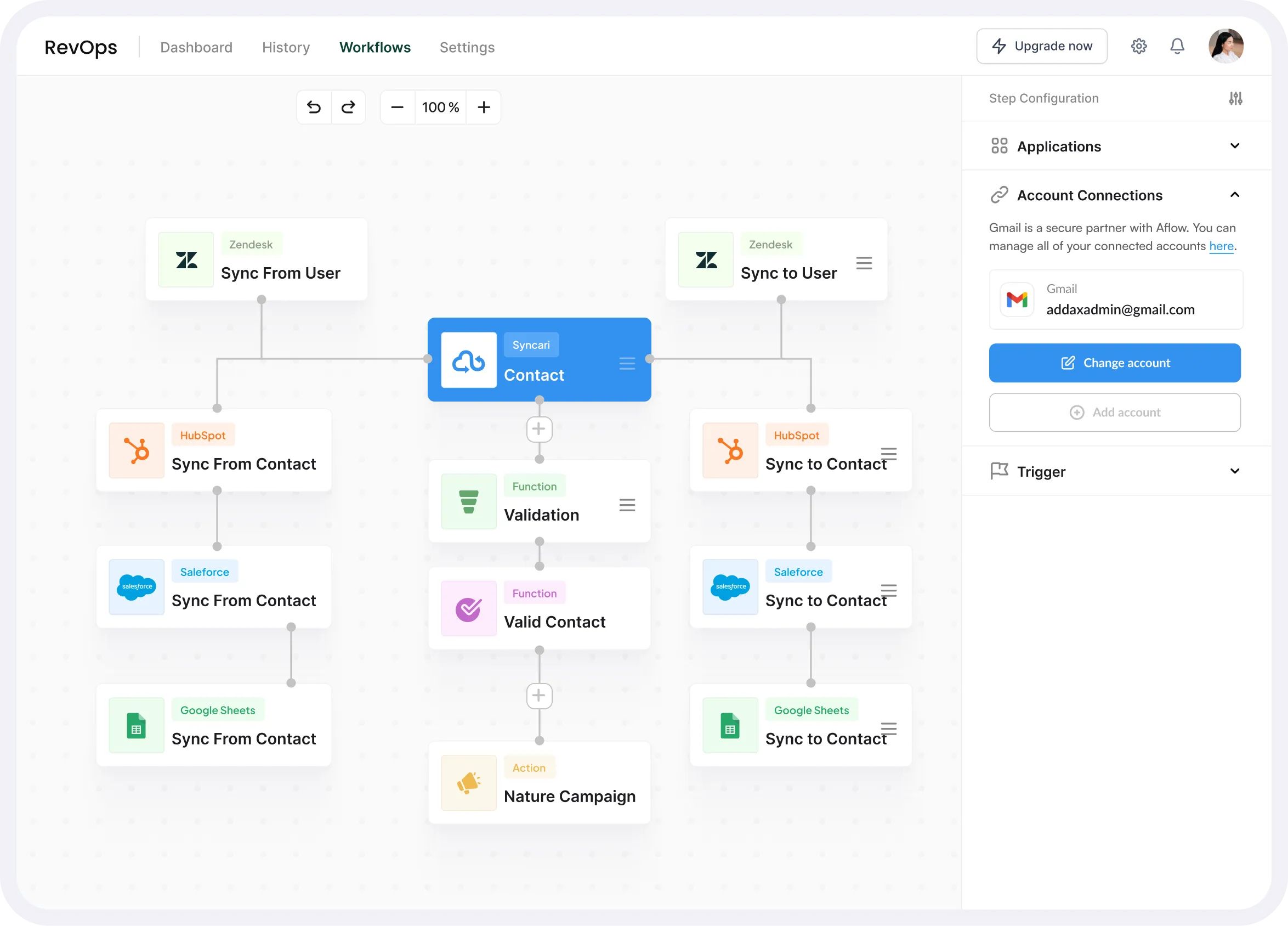Expand the Applications section
Viewport: 1288px width, 926px height.
click(x=1234, y=146)
